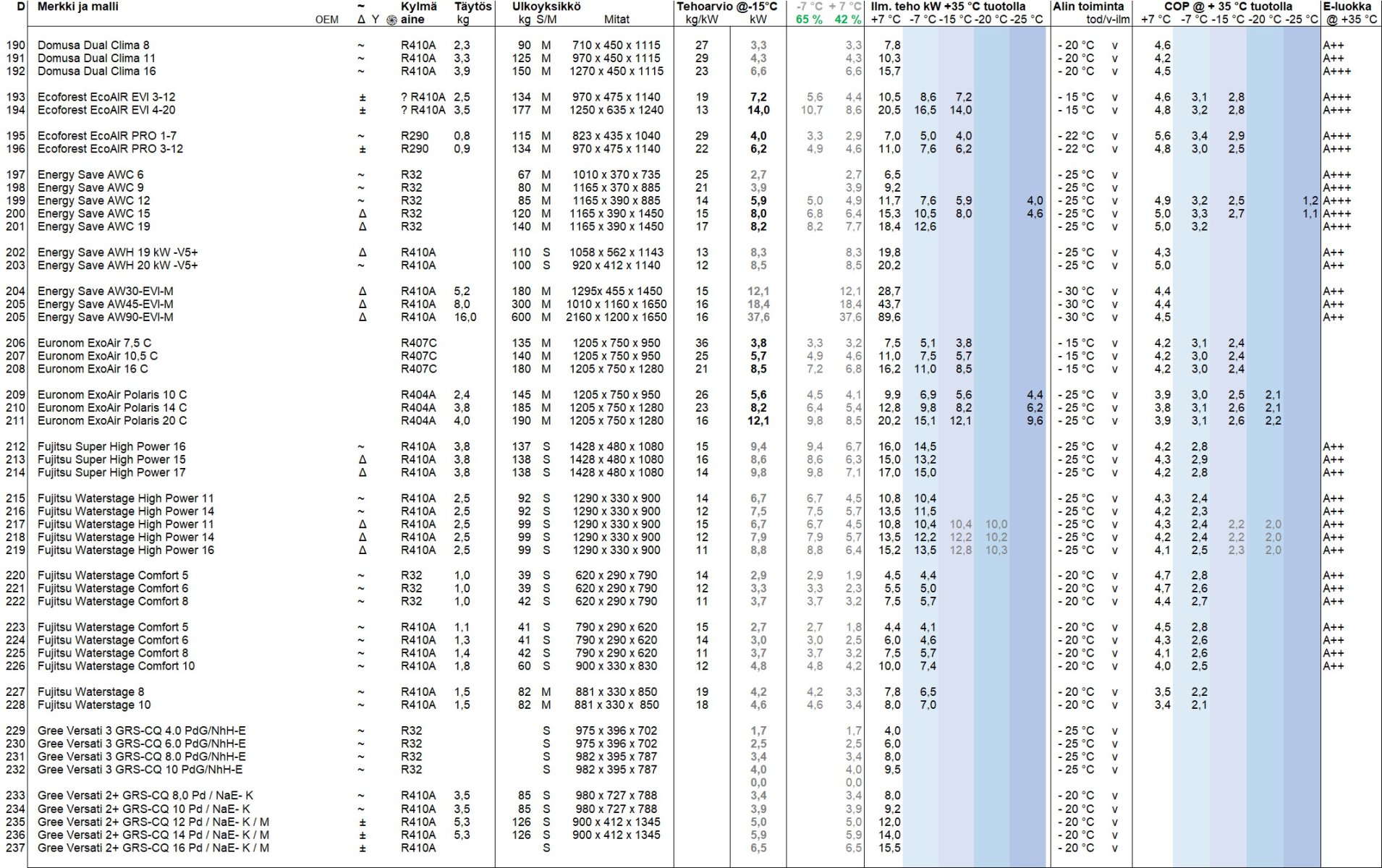Click the fan symbol in the header row
This screenshot has width=1382, height=868.
click(391, 20)
